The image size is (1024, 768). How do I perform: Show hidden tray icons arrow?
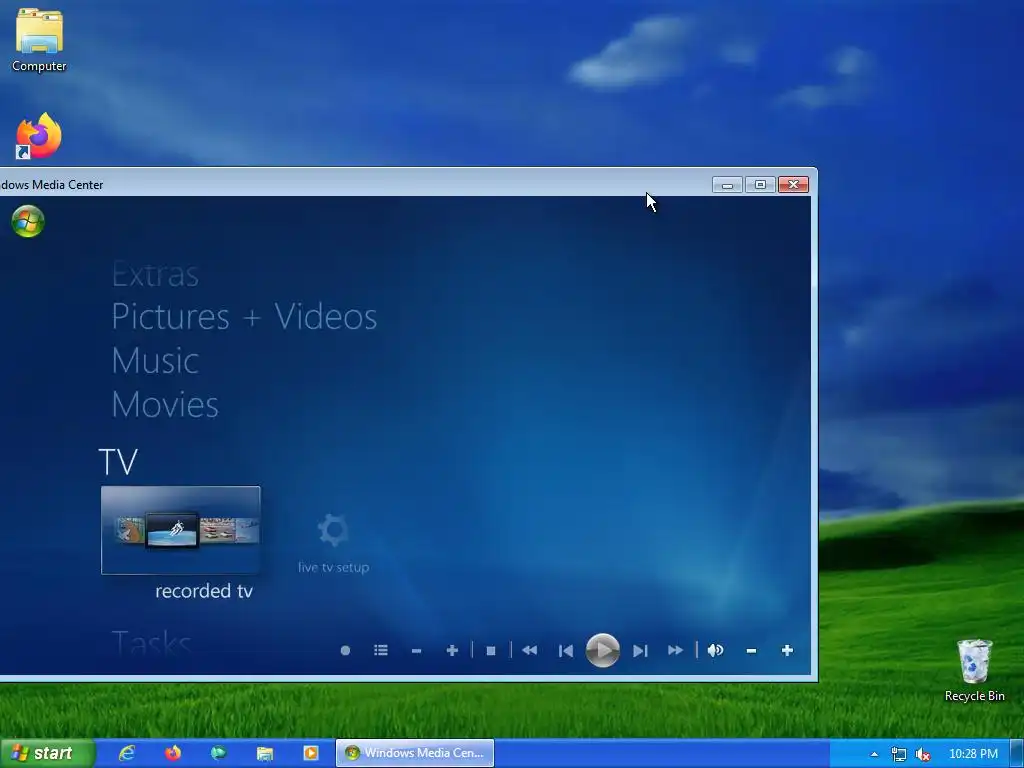point(874,754)
